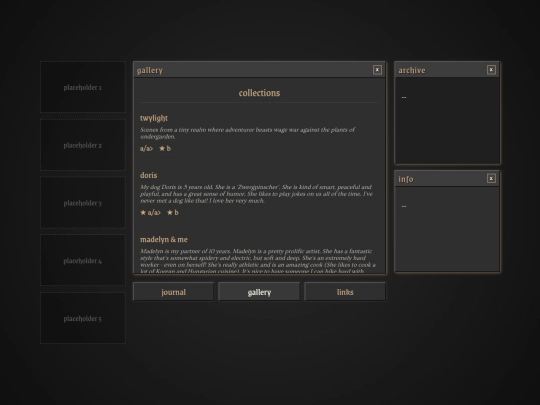Select placeholder 4 box

83,261
